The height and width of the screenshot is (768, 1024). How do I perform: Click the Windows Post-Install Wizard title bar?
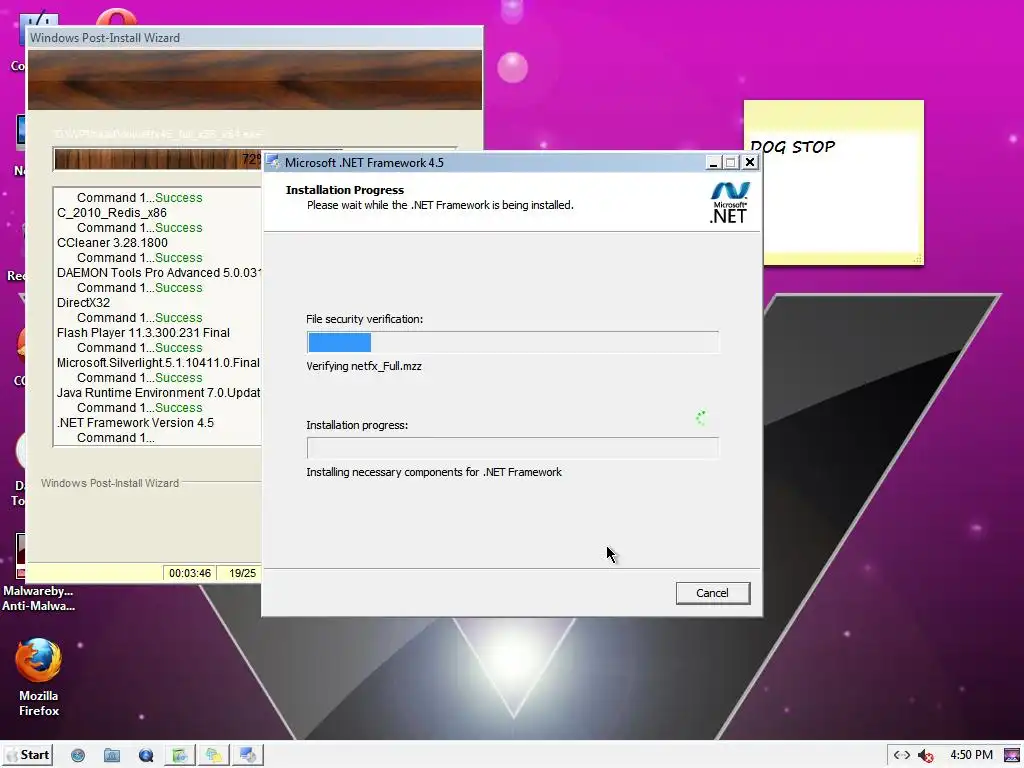pyautogui.click(x=255, y=37)
